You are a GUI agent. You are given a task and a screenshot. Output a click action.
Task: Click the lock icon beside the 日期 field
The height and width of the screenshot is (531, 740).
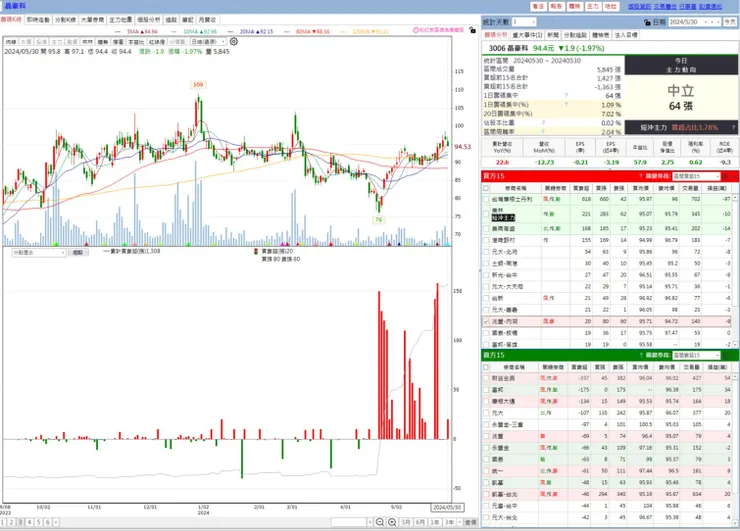647,22
